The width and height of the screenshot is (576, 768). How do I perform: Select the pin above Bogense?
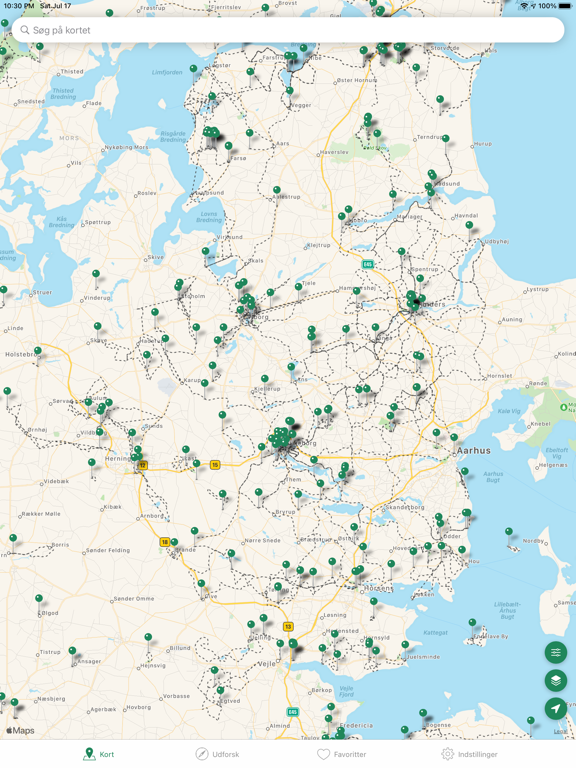[x=423, y=713]
